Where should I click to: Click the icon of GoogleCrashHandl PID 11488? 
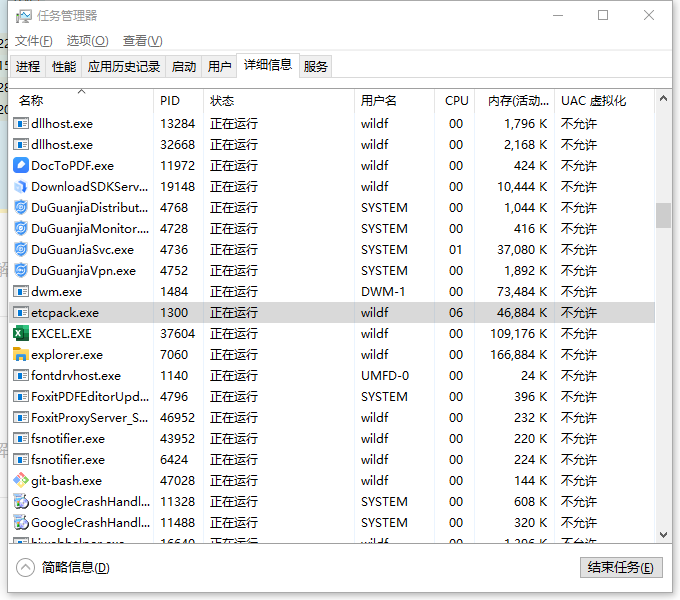21,522
